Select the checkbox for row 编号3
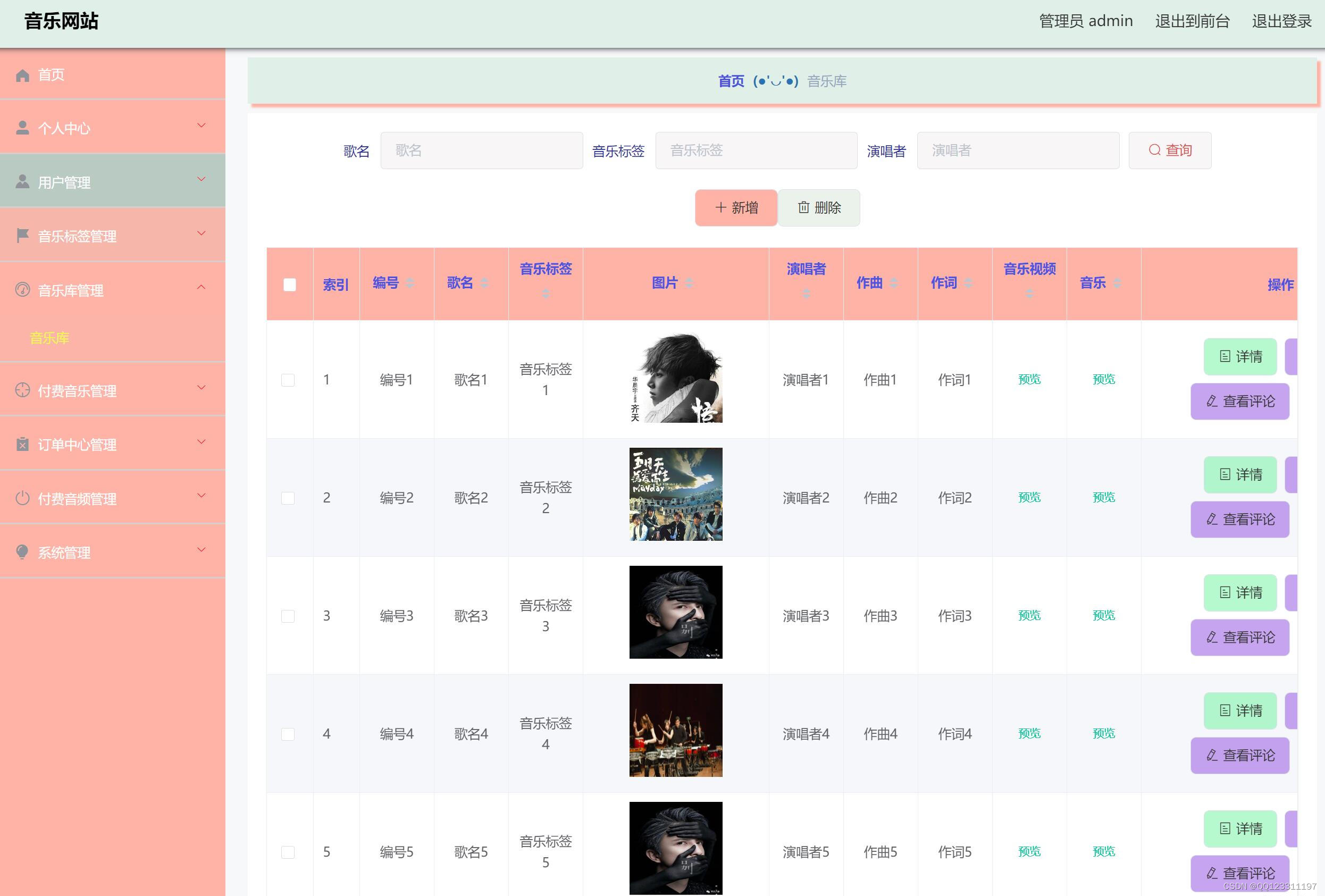 (x=288, y=616)
